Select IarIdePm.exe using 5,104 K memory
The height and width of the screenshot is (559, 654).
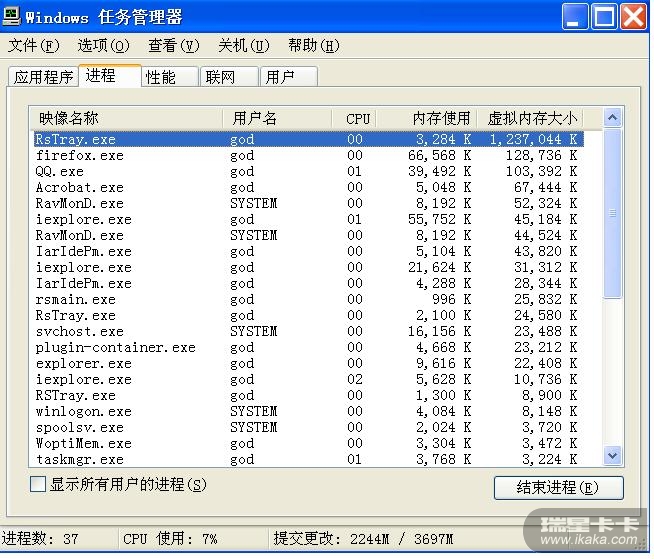[x=308, y=251]
